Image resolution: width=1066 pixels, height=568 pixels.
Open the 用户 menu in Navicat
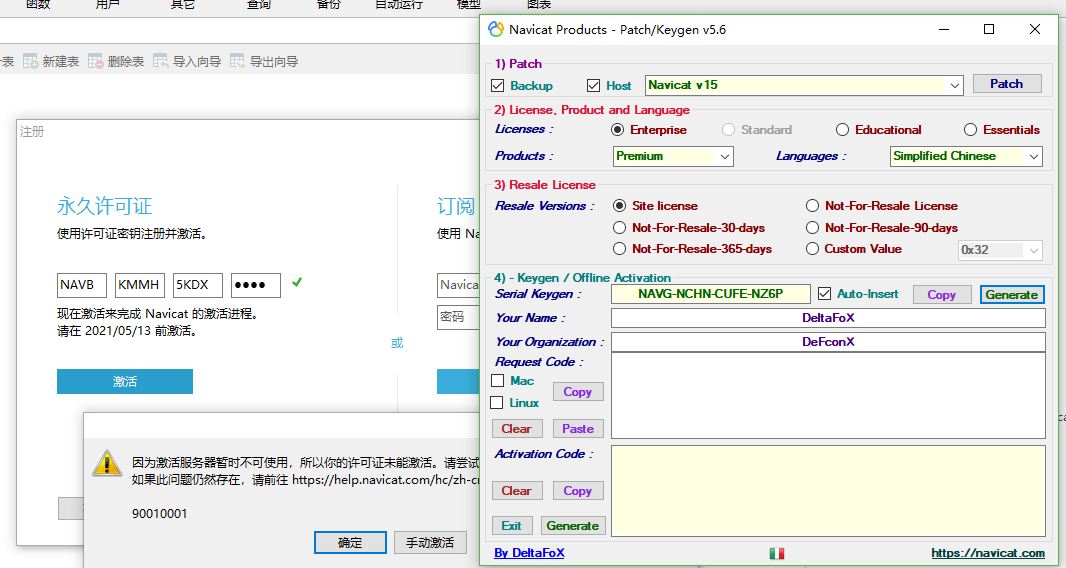coord(107,4)
